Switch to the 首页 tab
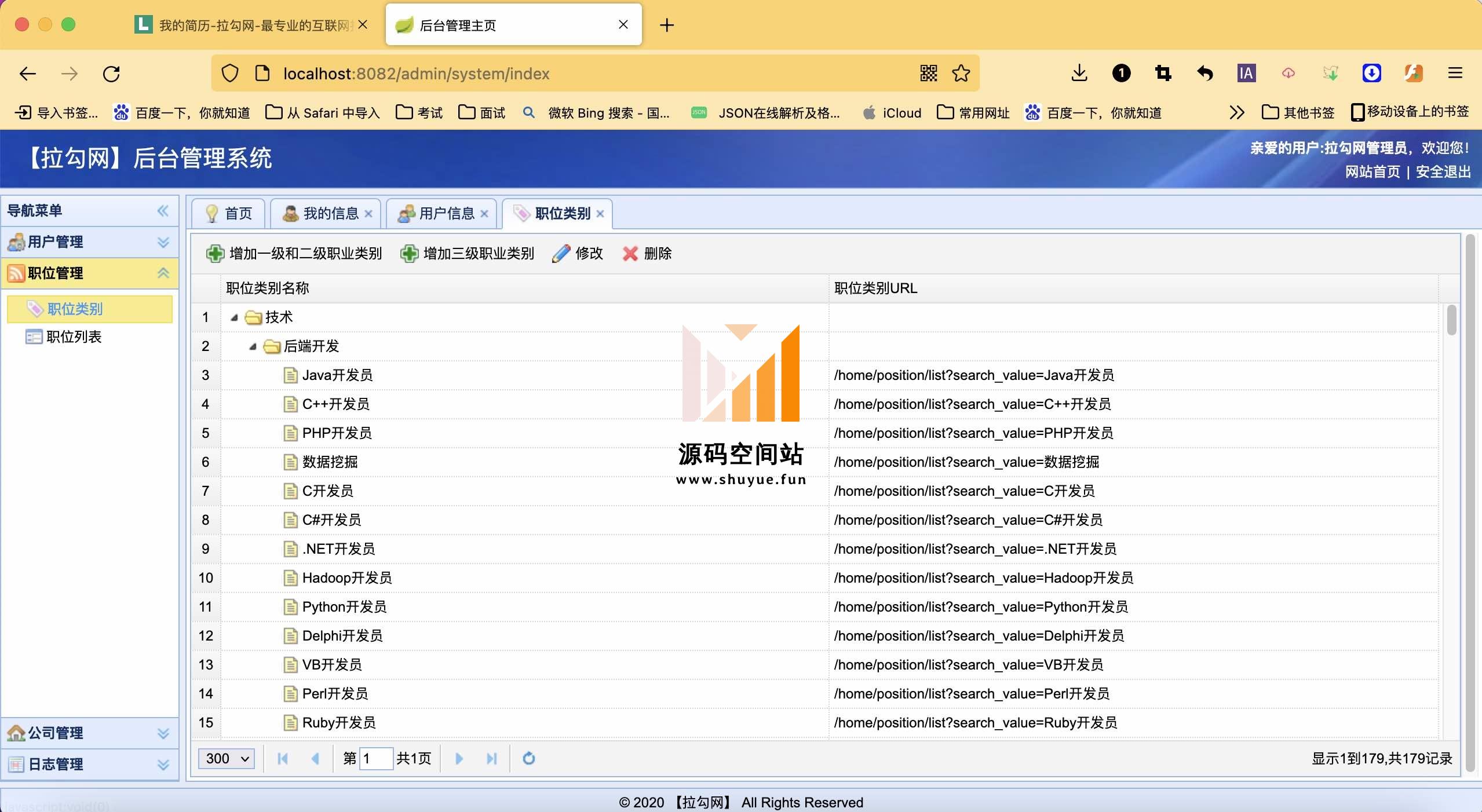Screen dimensions: 1482x812 (x=229, y=214)
